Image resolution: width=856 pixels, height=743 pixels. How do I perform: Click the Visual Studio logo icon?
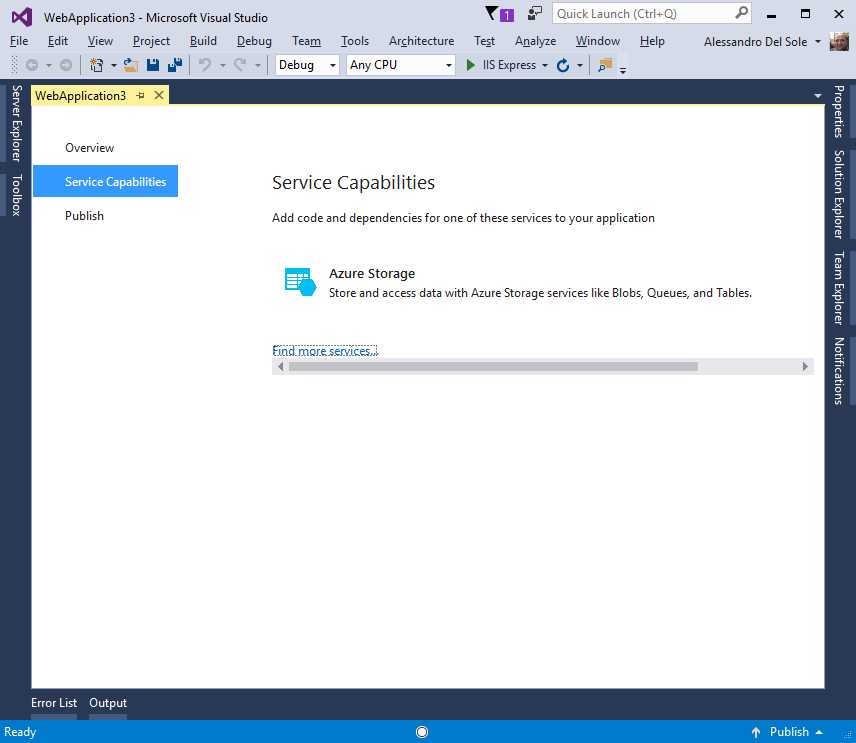[22, 17]
